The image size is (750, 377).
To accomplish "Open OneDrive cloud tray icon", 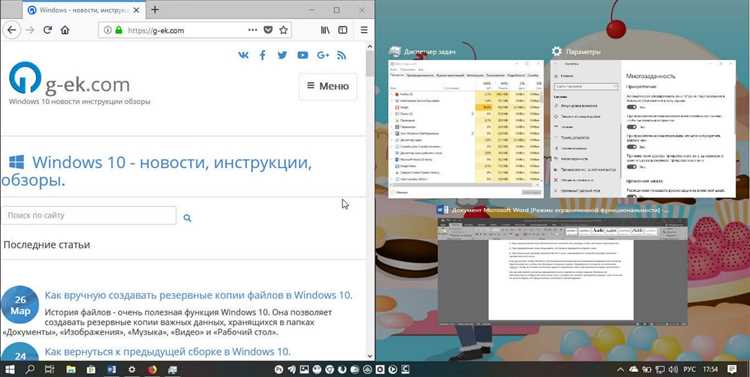I will pyautogui.click(x=634, y=369).
